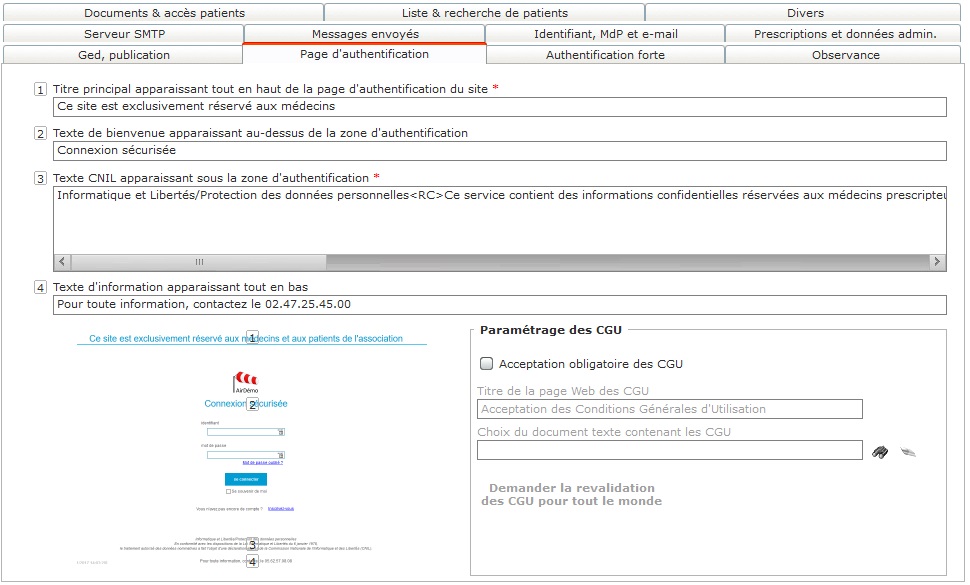
Task: Click the CGU document path field
Action: (669, 450)
